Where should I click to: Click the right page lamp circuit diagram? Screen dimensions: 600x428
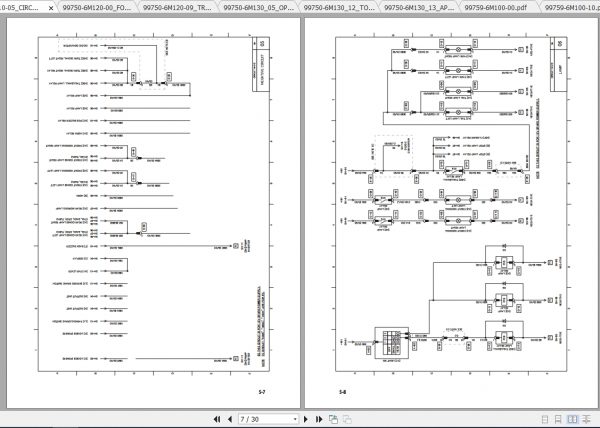coord(451,204)
